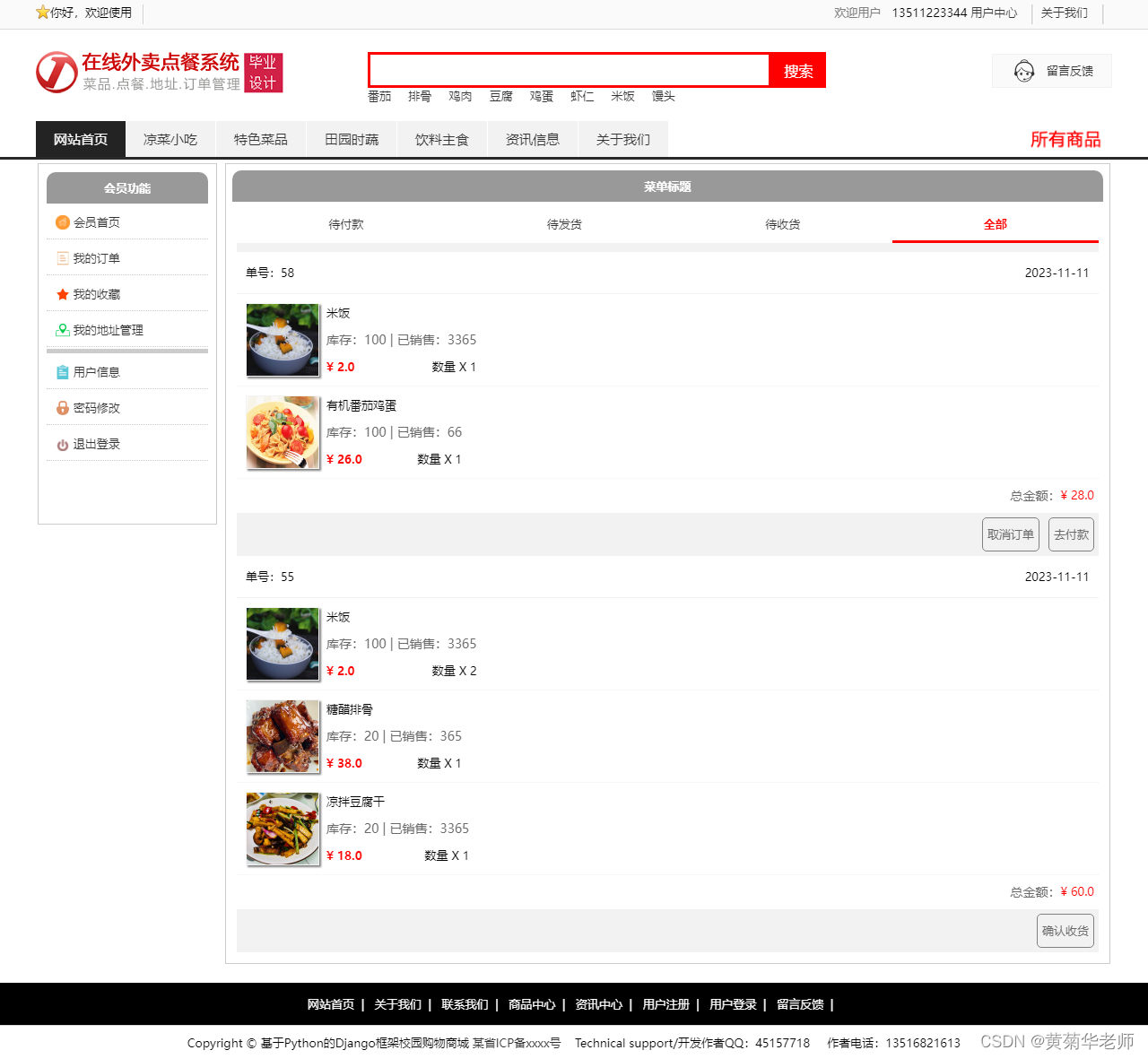This screenshot has height=1059, width=1148.
Task: Click the 馒头 search keyword
Action: [664, 96]
